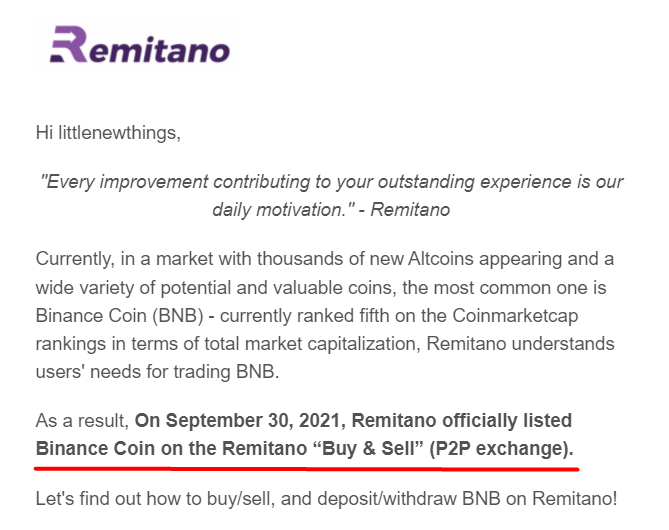Click 'users' needs for trading BNB.' line
669x530 pixels.
pyautogui.click(x=157, y=372)
